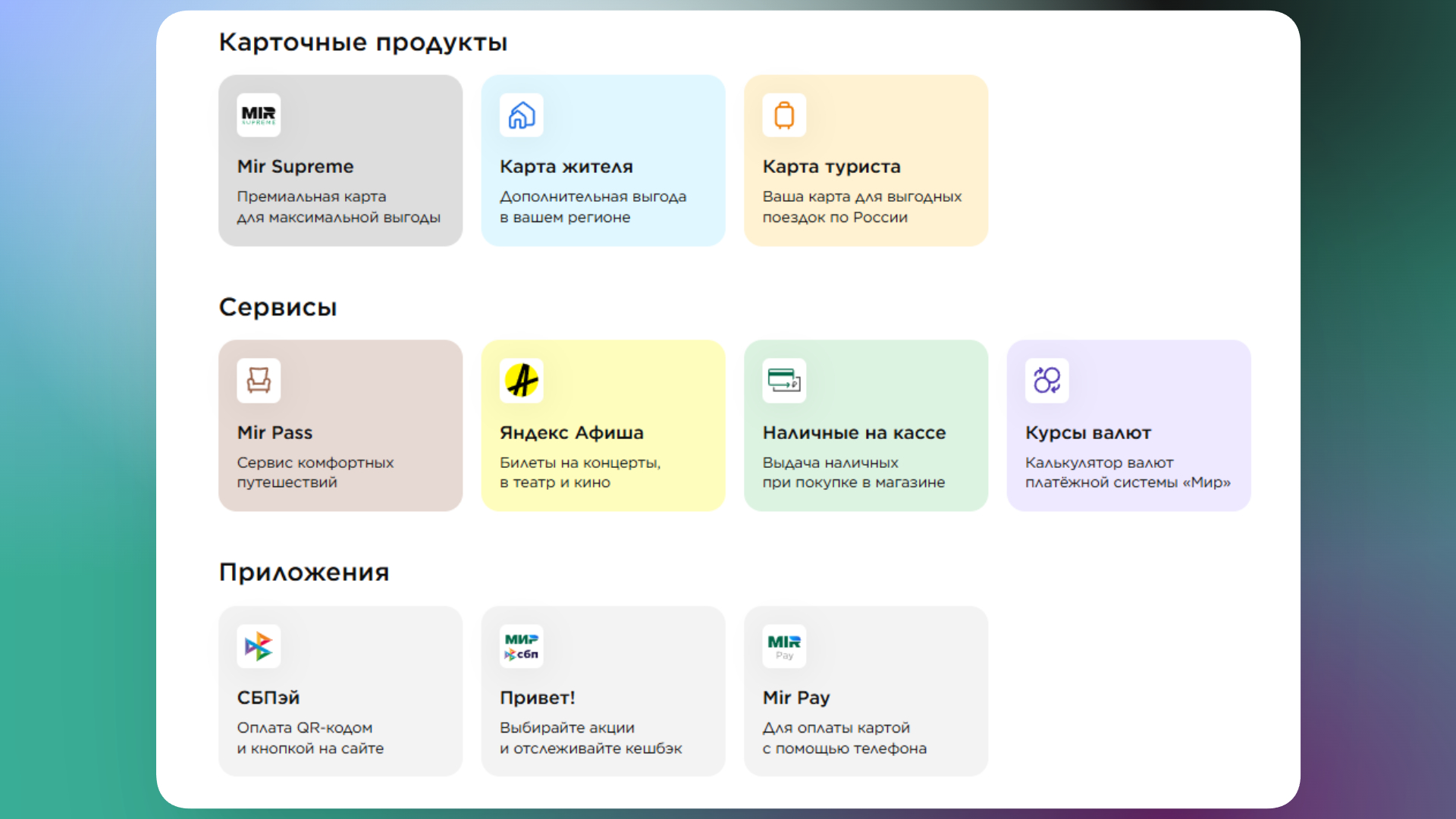Click the Mir Pay app logo icon
The height and width of the screenshot is (819, 1456).
[784, 646]
